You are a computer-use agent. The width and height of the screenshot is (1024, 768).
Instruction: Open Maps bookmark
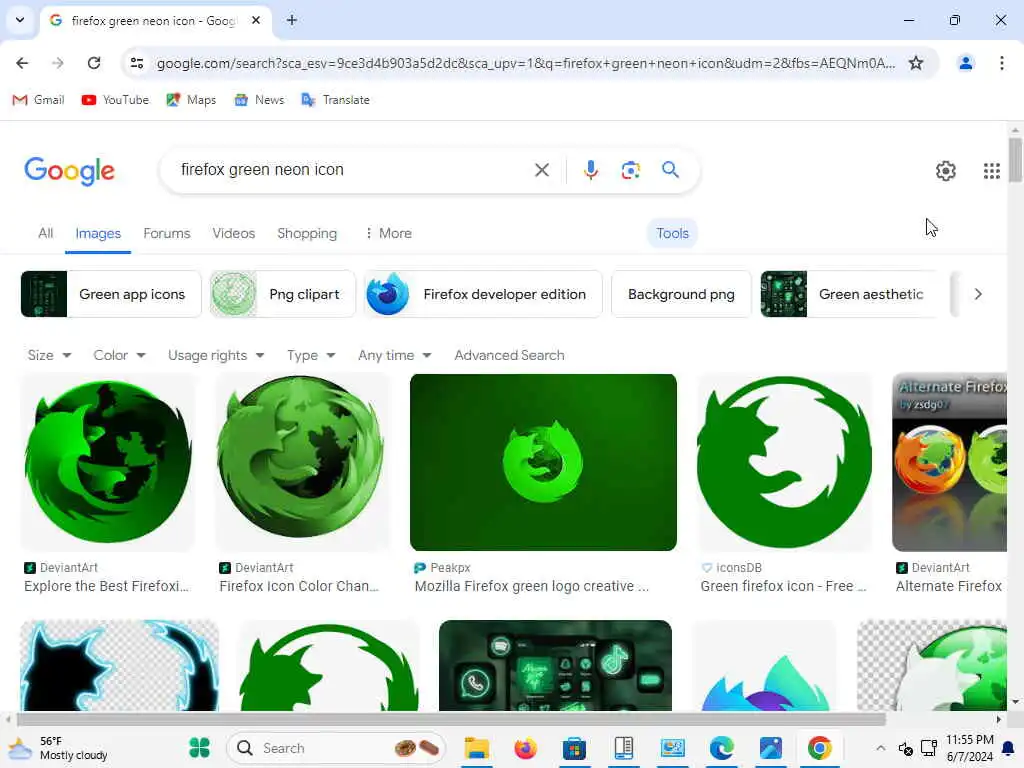point(191,100)
